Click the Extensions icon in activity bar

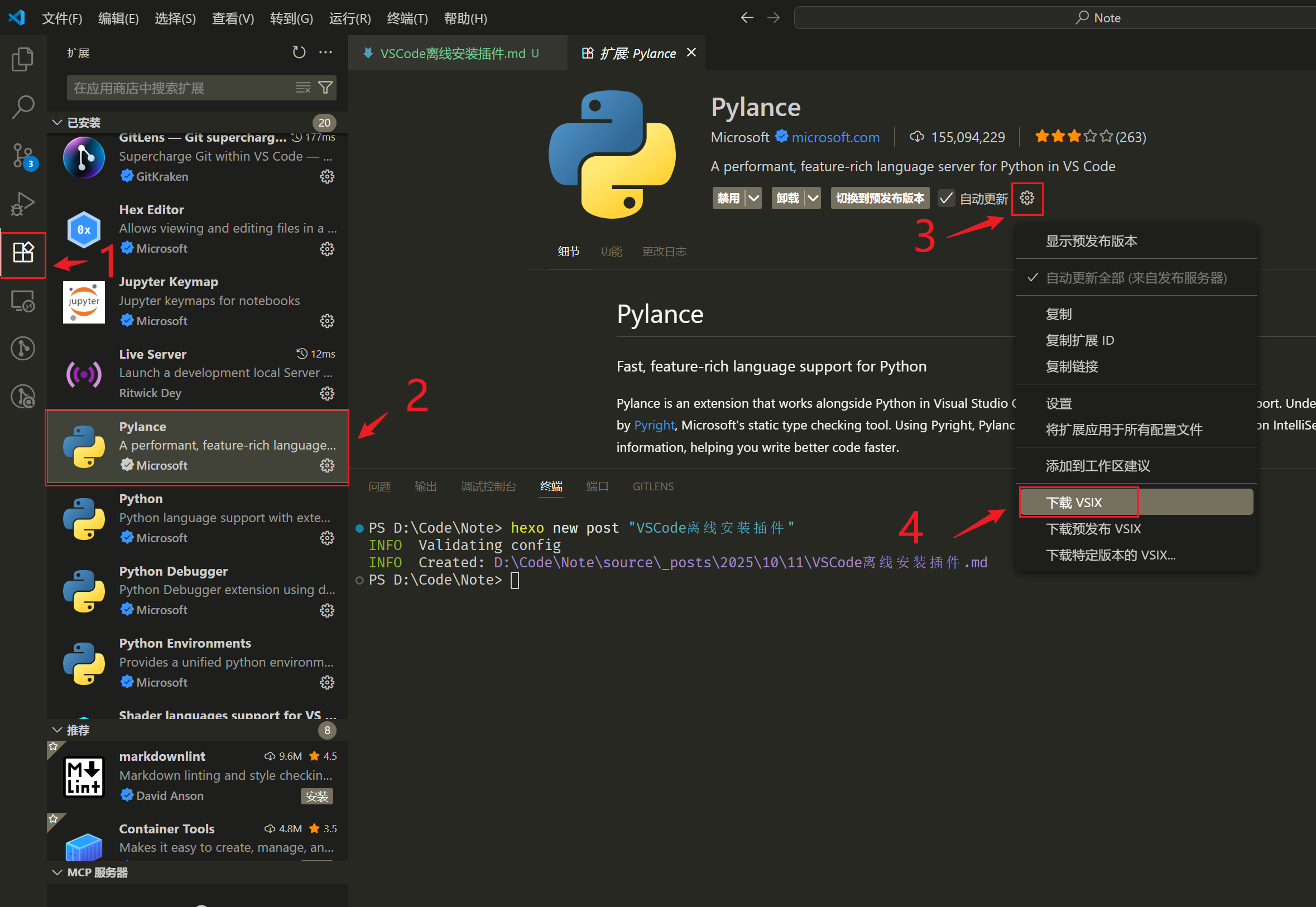point(23,252)
